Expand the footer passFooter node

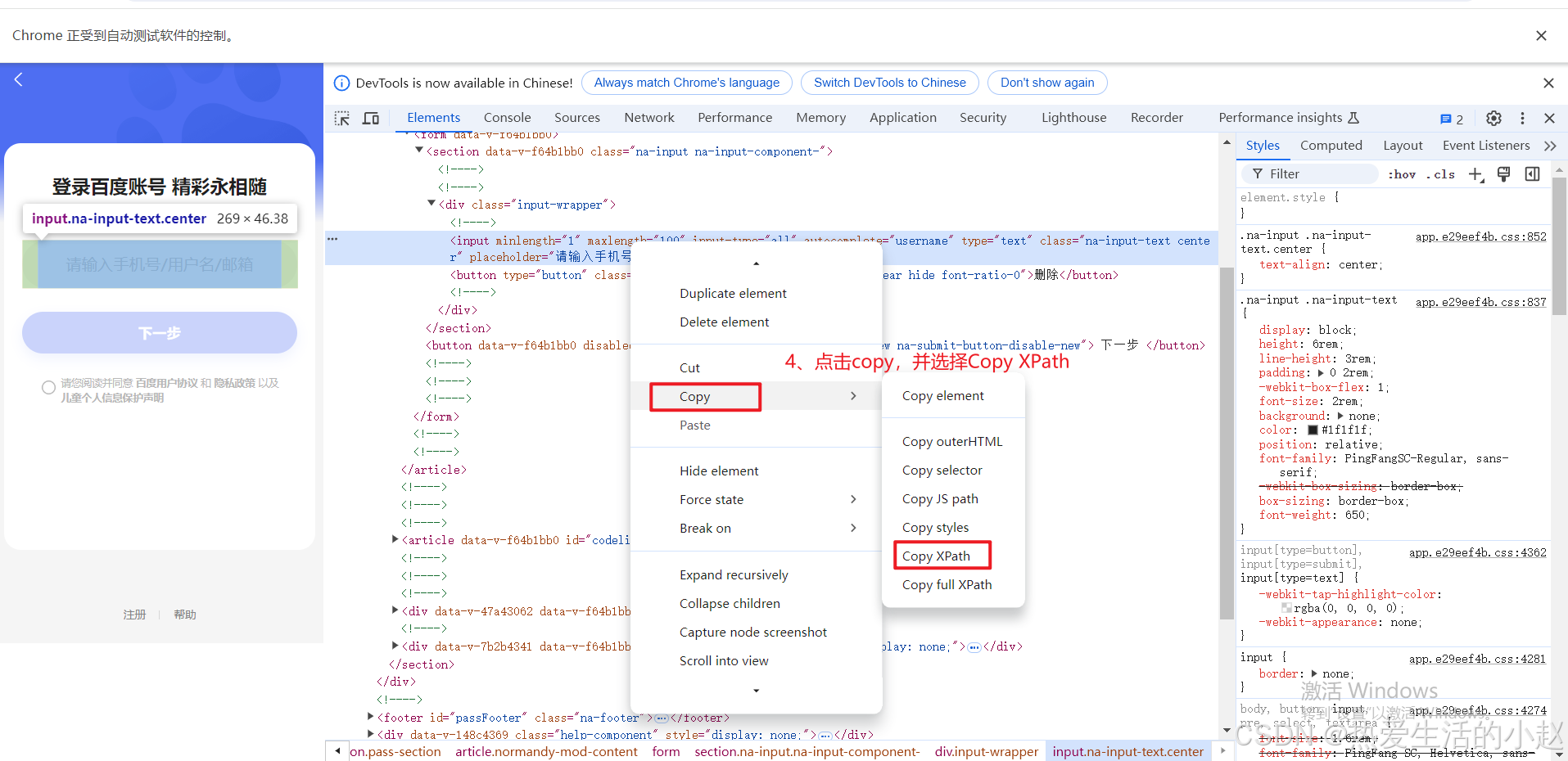point(370,717)
